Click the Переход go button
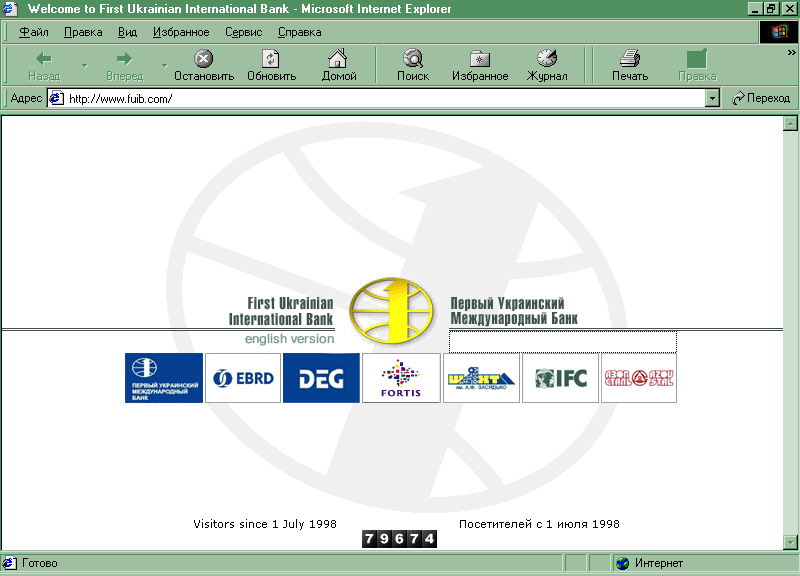 761,98
